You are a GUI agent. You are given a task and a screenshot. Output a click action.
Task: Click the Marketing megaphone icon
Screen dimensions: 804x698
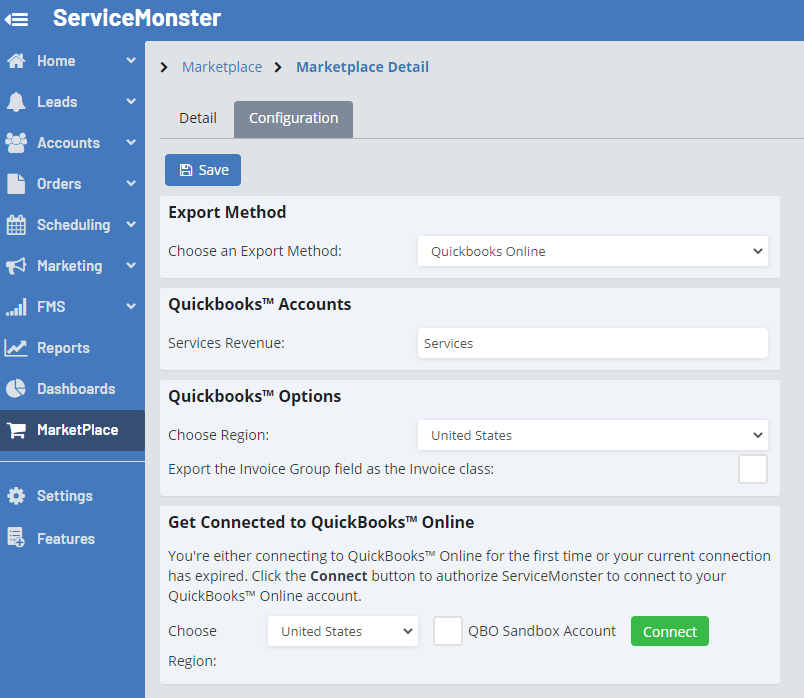16,266
